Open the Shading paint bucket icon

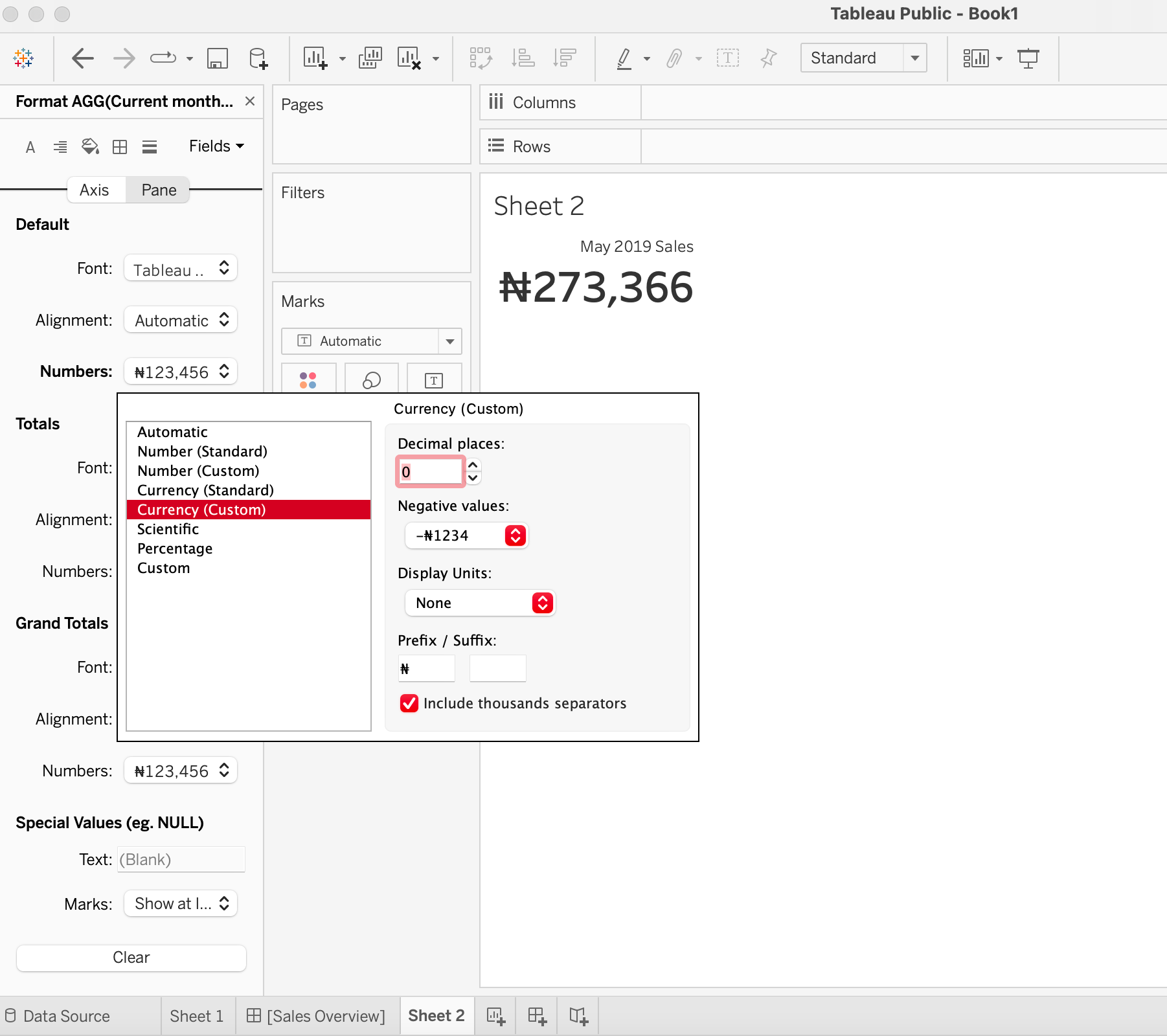tap(90, 147)
